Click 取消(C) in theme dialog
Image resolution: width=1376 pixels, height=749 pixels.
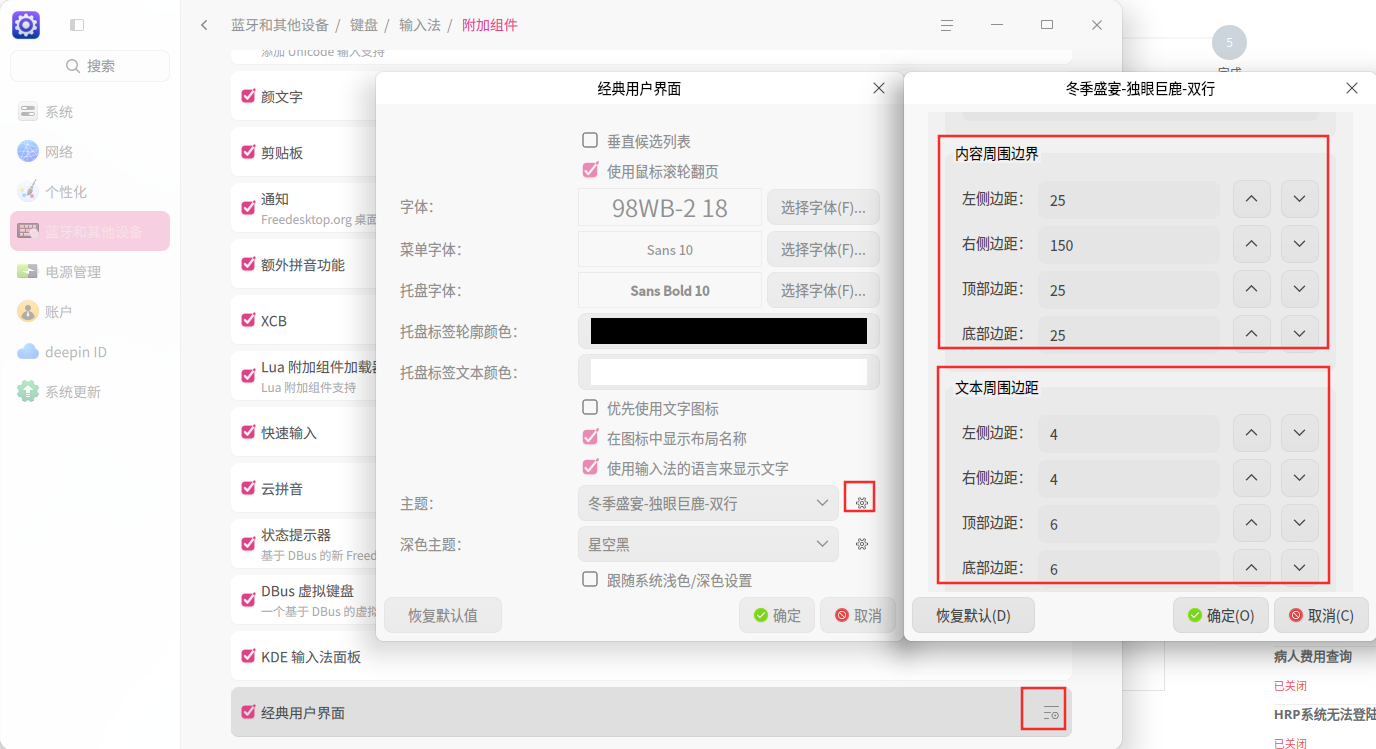1321,615
